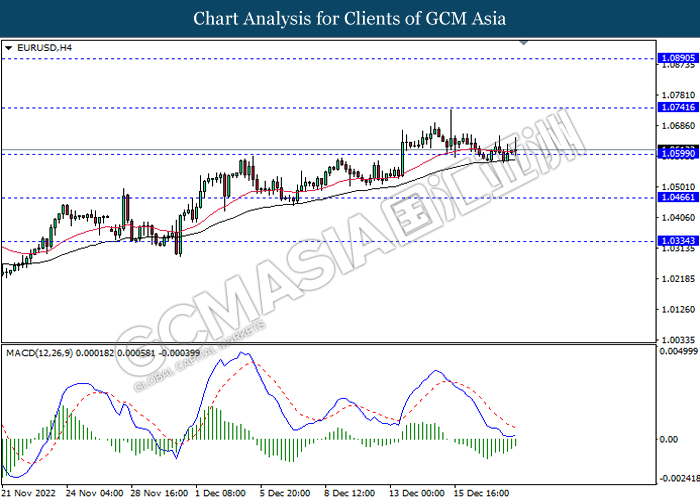This screenshot has width=700, height=500.
Task: Click the 24 Nov 04:00 time label
Action: pos(95,493)
